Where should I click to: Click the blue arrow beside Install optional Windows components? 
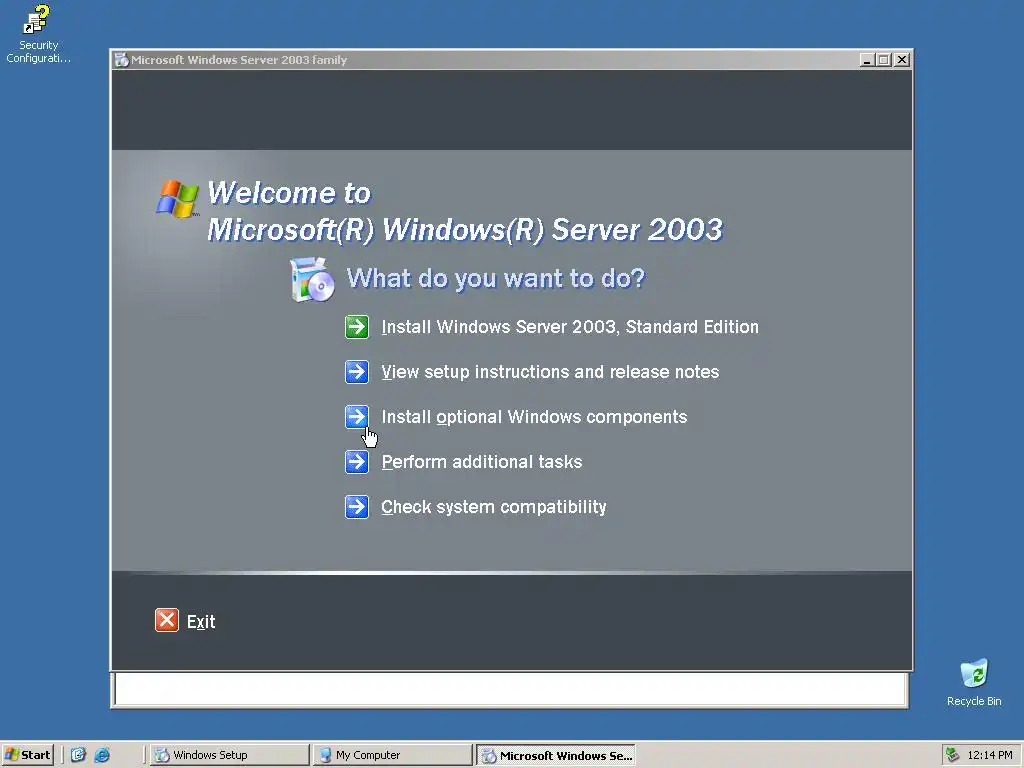[x=357, y=417]
